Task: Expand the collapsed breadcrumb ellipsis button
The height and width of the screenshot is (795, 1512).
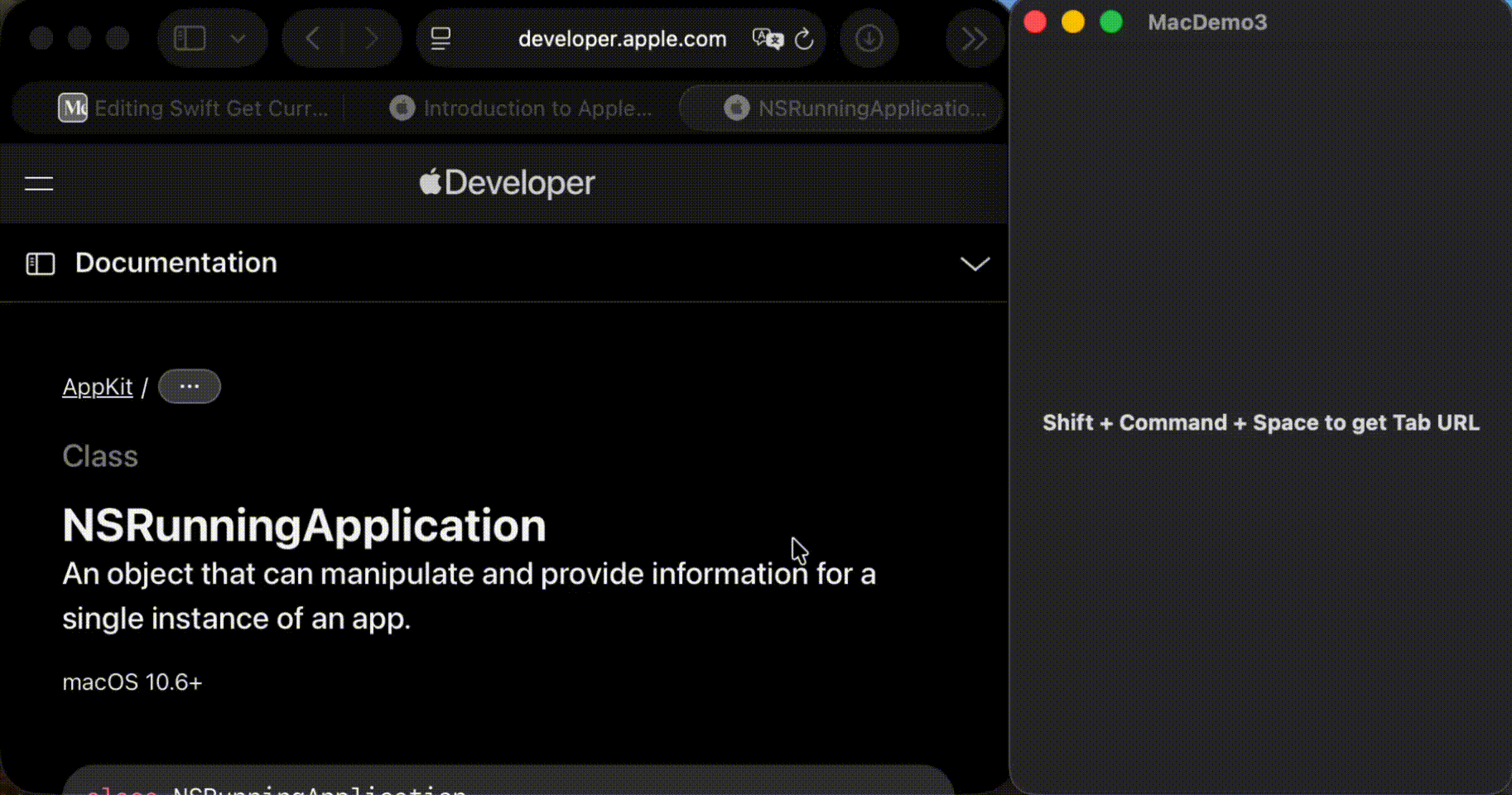Action: pyautogui.click(x=190, y=386)
